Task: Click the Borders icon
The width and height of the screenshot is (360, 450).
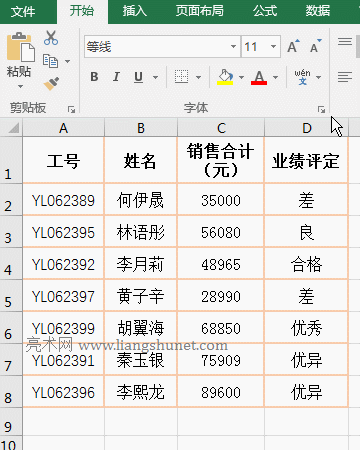Action: pos(181,77)
